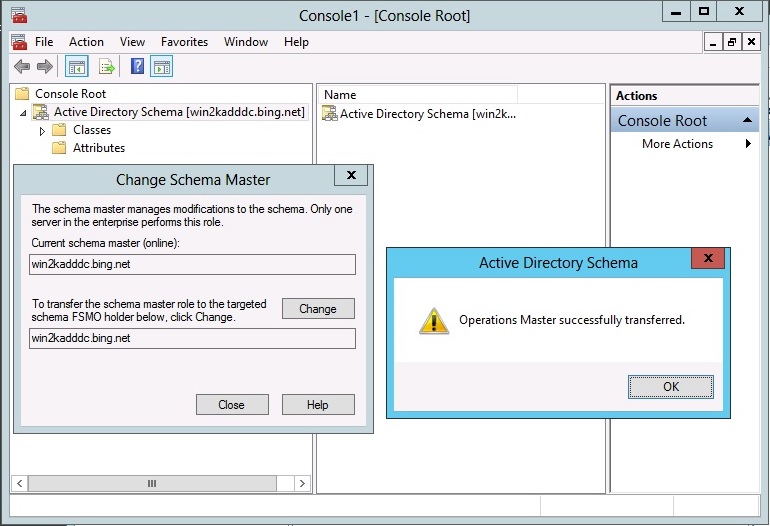Open the Help menu
The height and width of the screenshot is (526, 770).
[x=296, y=42]
